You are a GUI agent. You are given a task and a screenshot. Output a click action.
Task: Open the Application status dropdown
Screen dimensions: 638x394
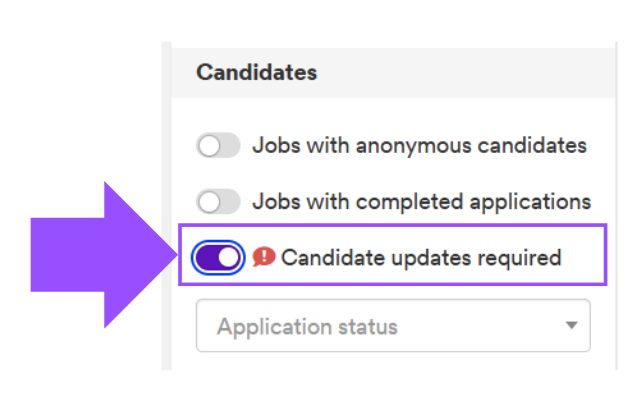point(393,326)
